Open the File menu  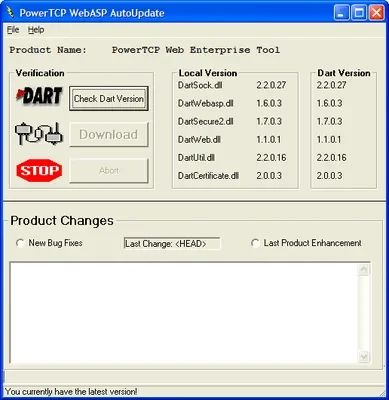[x=13, y=30]
